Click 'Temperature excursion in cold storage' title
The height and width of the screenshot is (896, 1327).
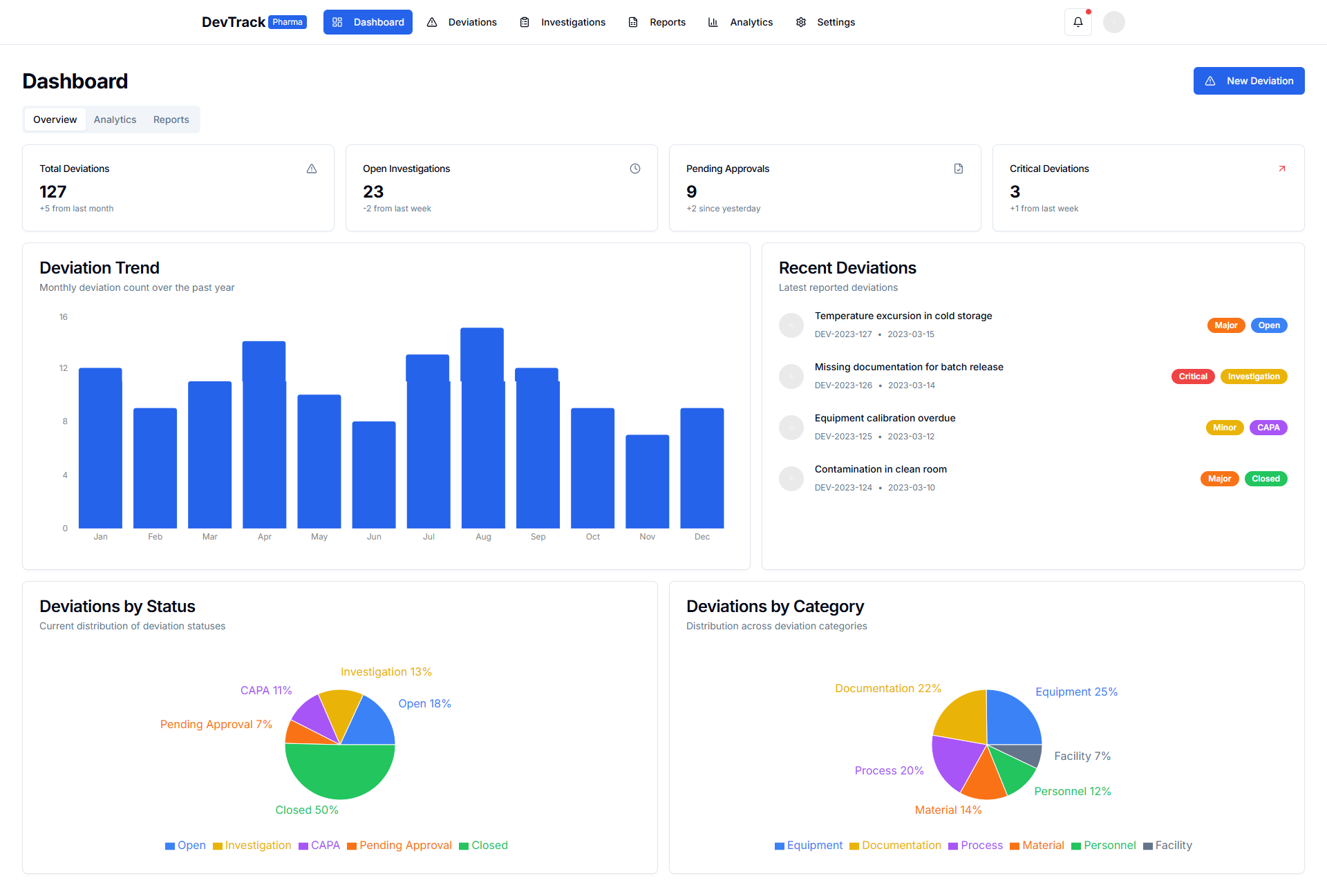pos(903,316)
